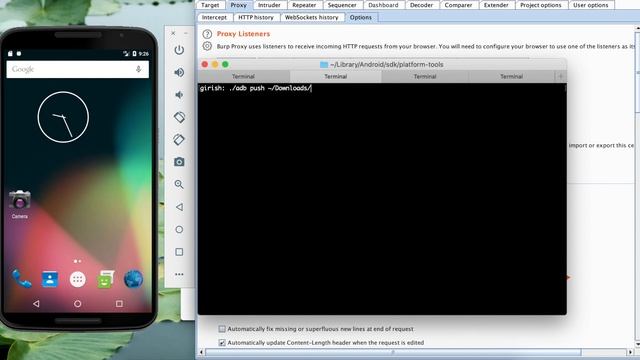Select the third Terminal tab
640x360 pixels.
coord(425,76)
